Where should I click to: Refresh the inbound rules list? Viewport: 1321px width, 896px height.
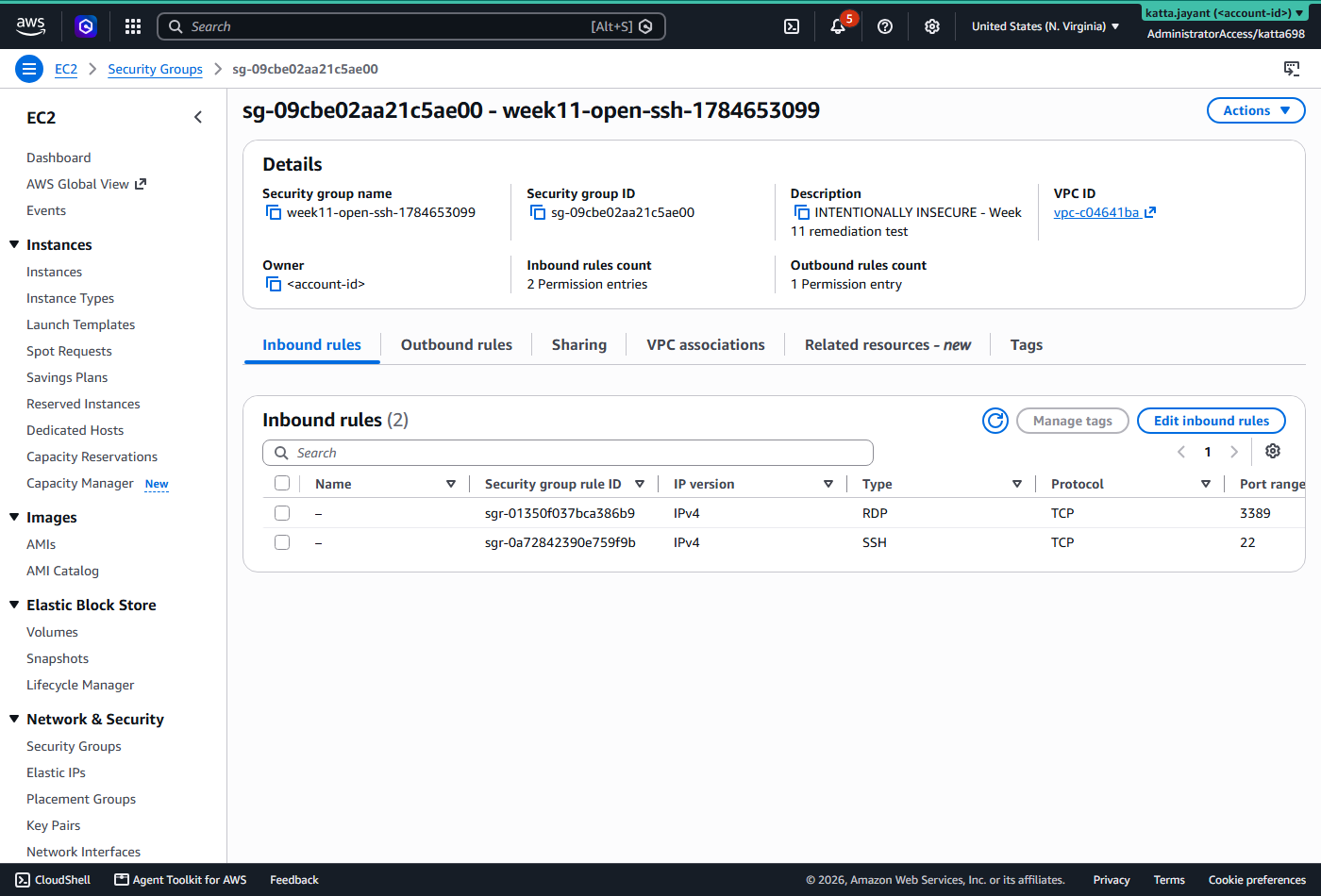point(995,421)
